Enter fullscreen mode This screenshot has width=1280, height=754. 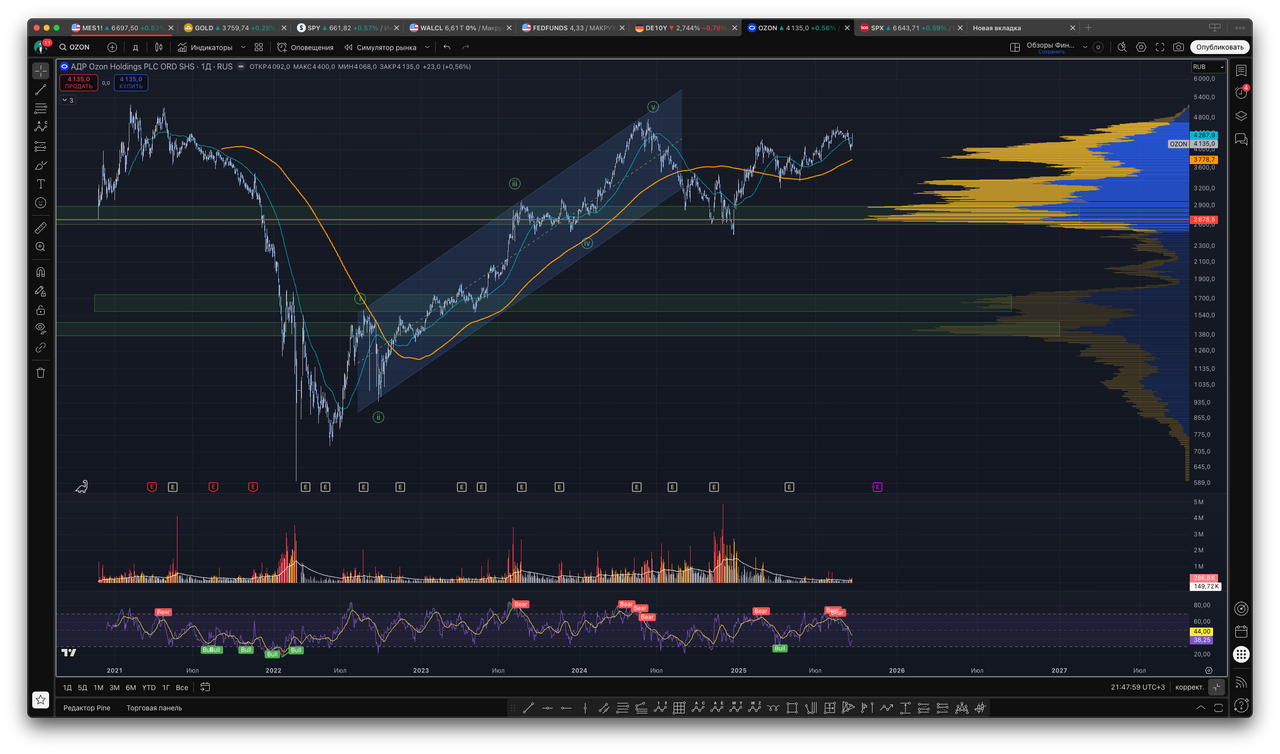point(1160,47)
